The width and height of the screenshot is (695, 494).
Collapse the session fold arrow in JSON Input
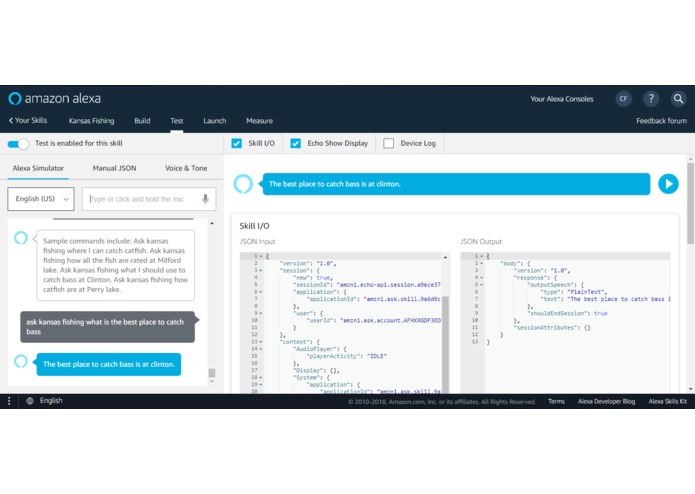pos(261,270)
